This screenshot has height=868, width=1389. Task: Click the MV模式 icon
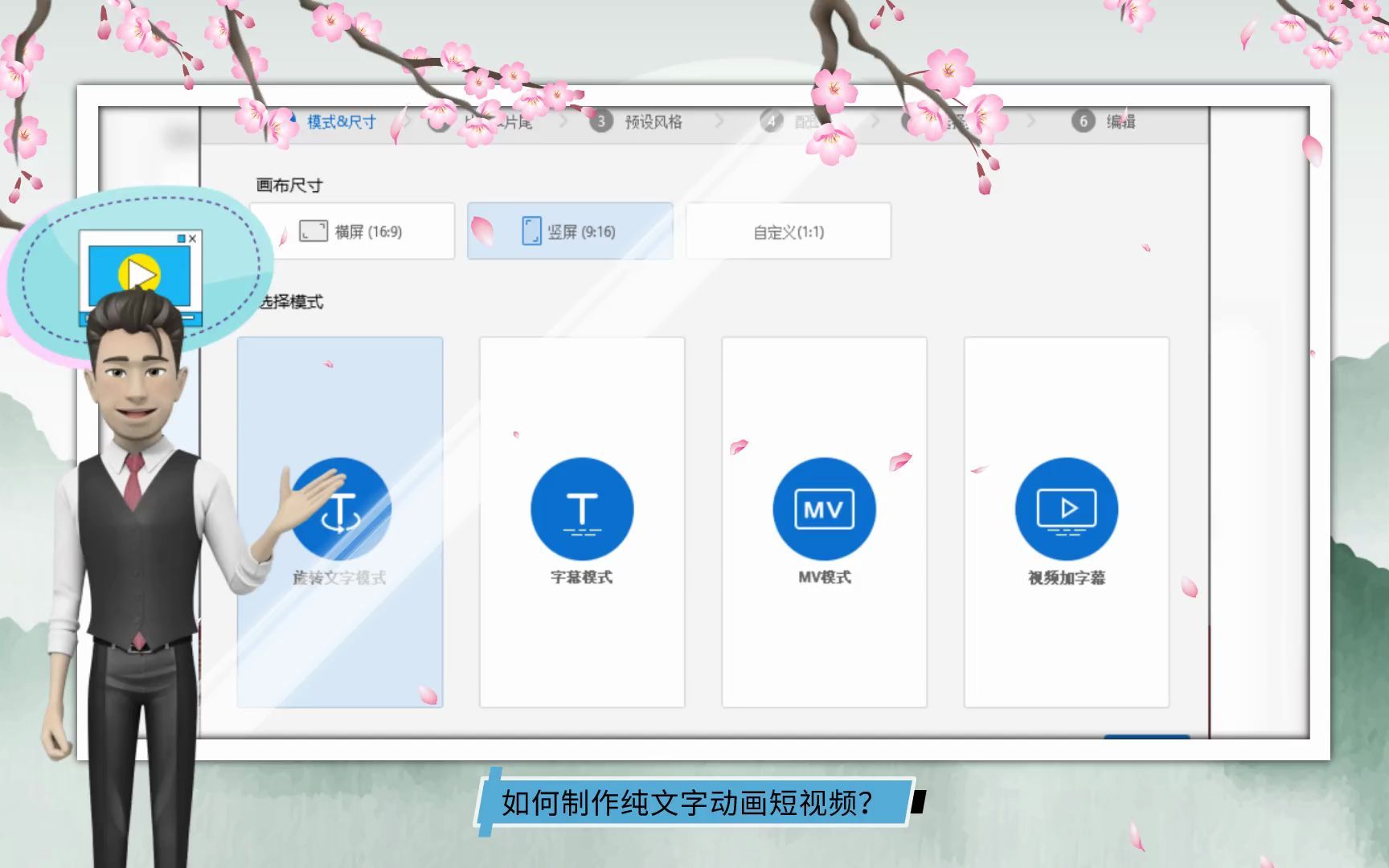pyautogui.click(x=824, y=510)
